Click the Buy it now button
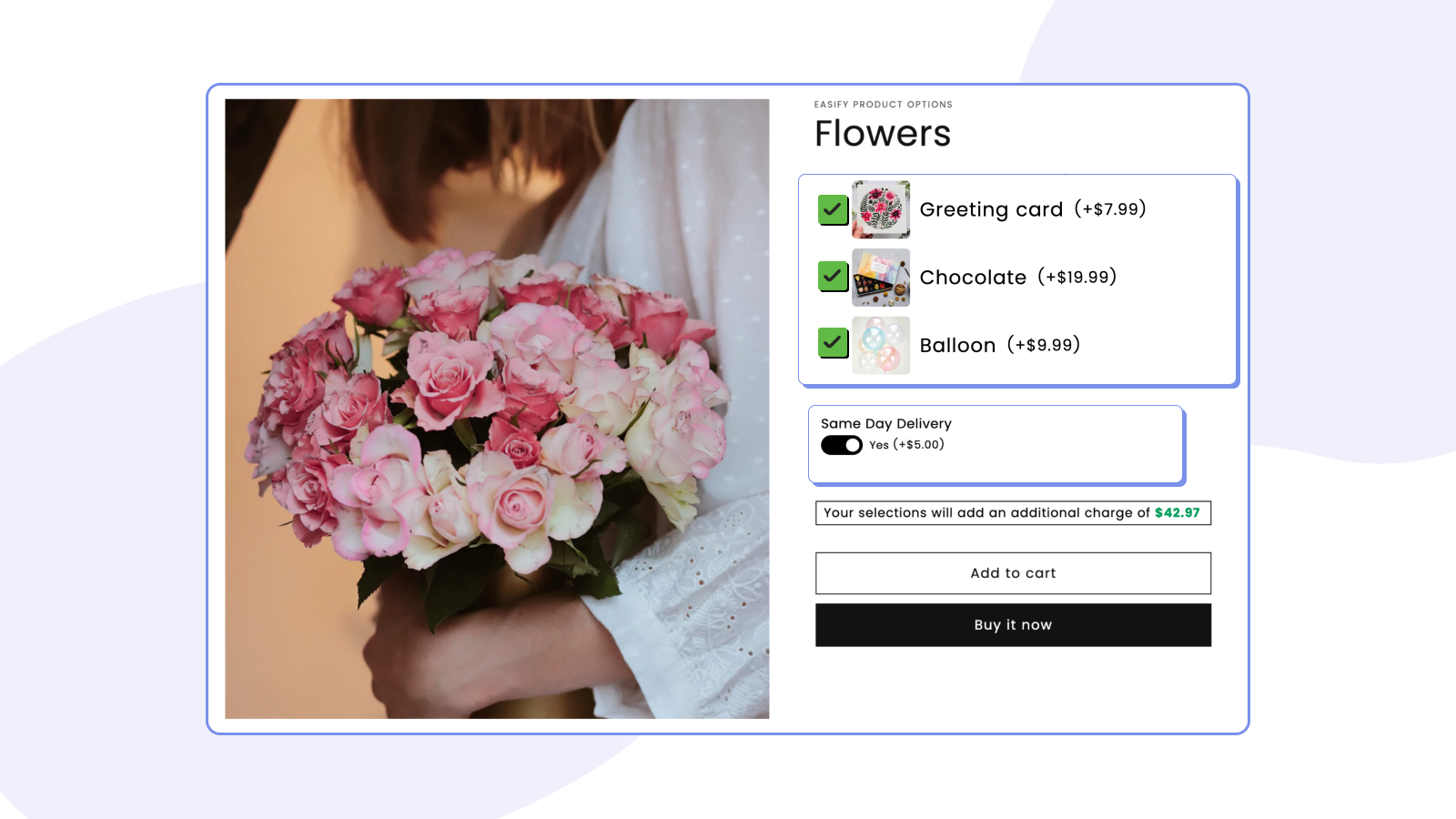Image resolution: width=1456 pixels, height=819 pixels. point(1013,625)
